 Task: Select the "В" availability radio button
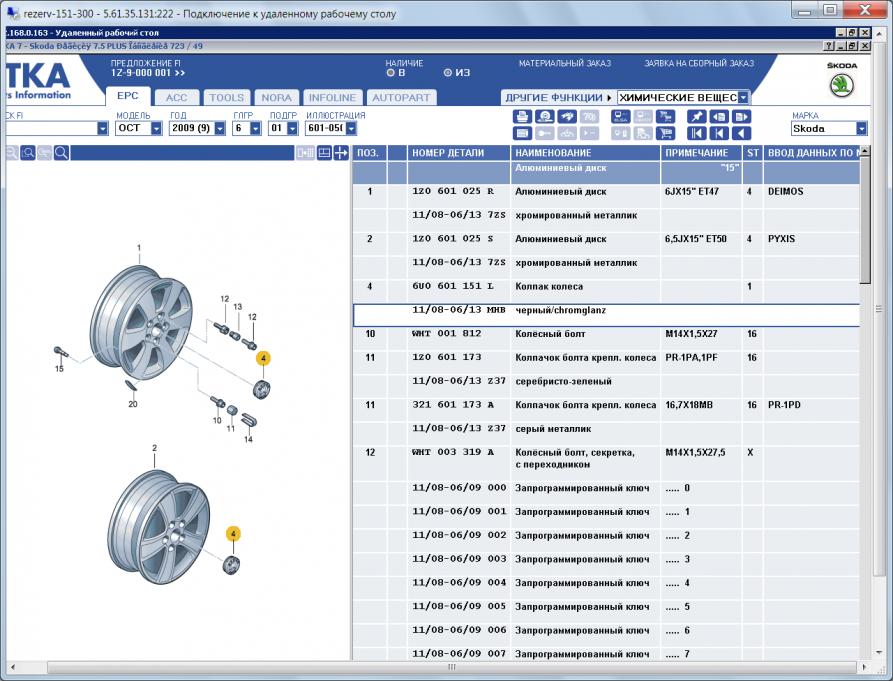(391, 73)
